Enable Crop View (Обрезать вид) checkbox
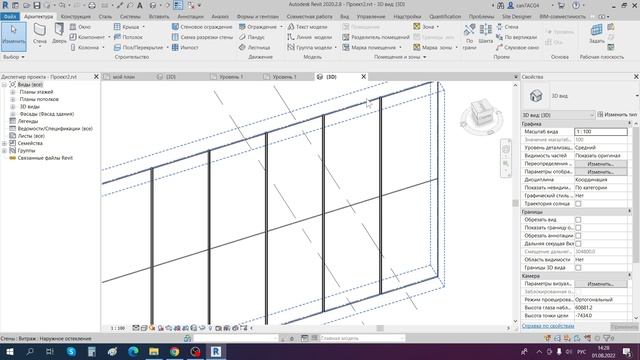 [x=578, y=220]
